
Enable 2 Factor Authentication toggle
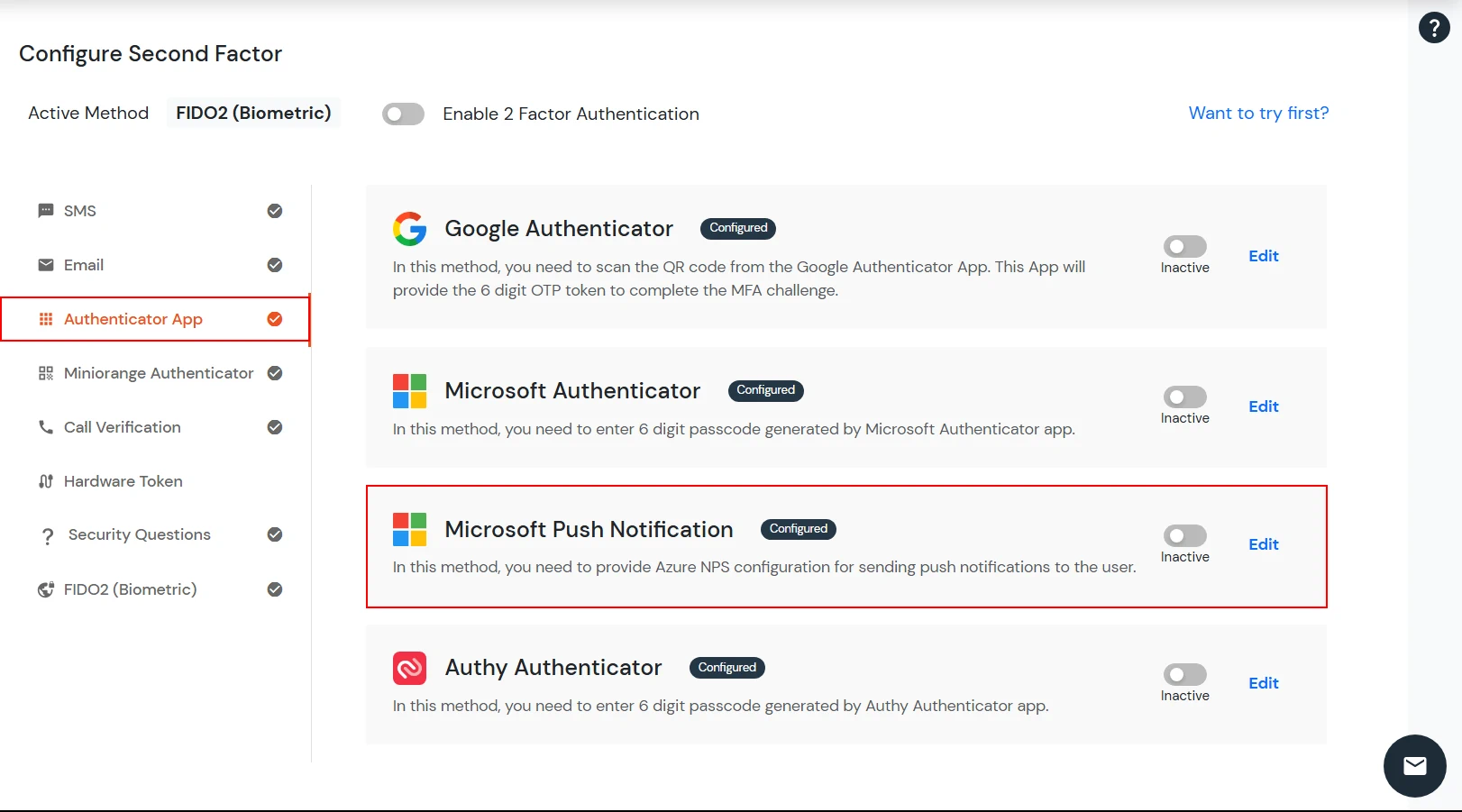point(402,114)
